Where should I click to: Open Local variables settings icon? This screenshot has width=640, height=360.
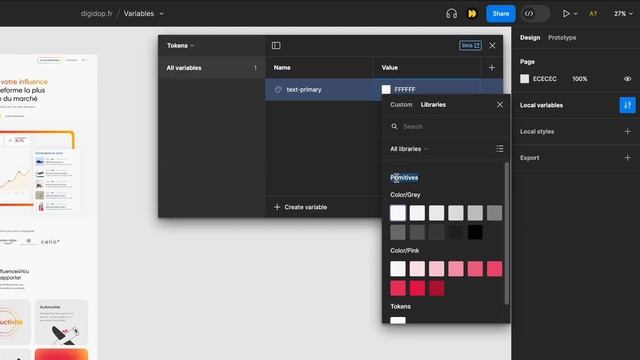pos(627,105)
